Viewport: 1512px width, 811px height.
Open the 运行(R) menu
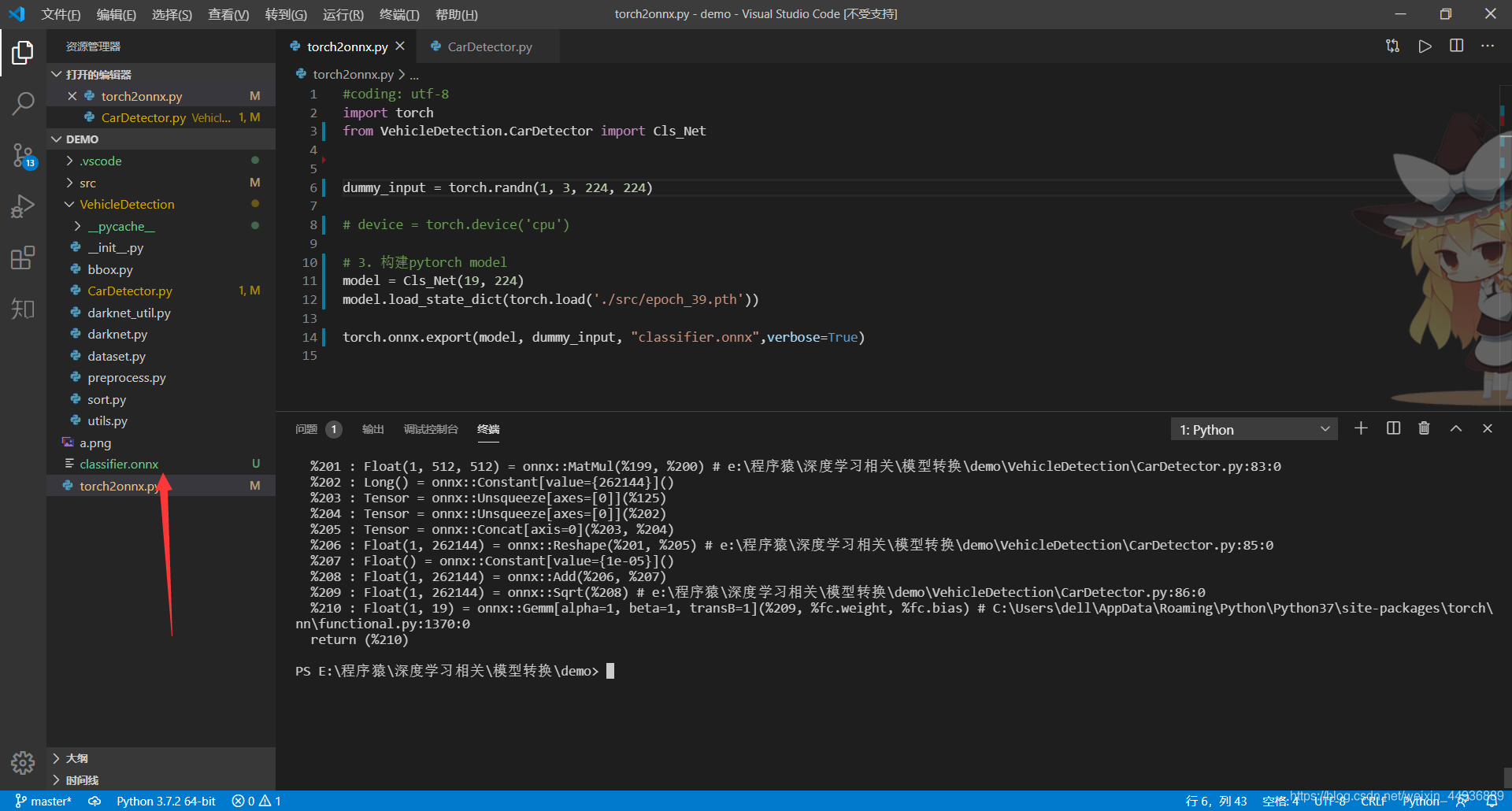pos(343,14)
